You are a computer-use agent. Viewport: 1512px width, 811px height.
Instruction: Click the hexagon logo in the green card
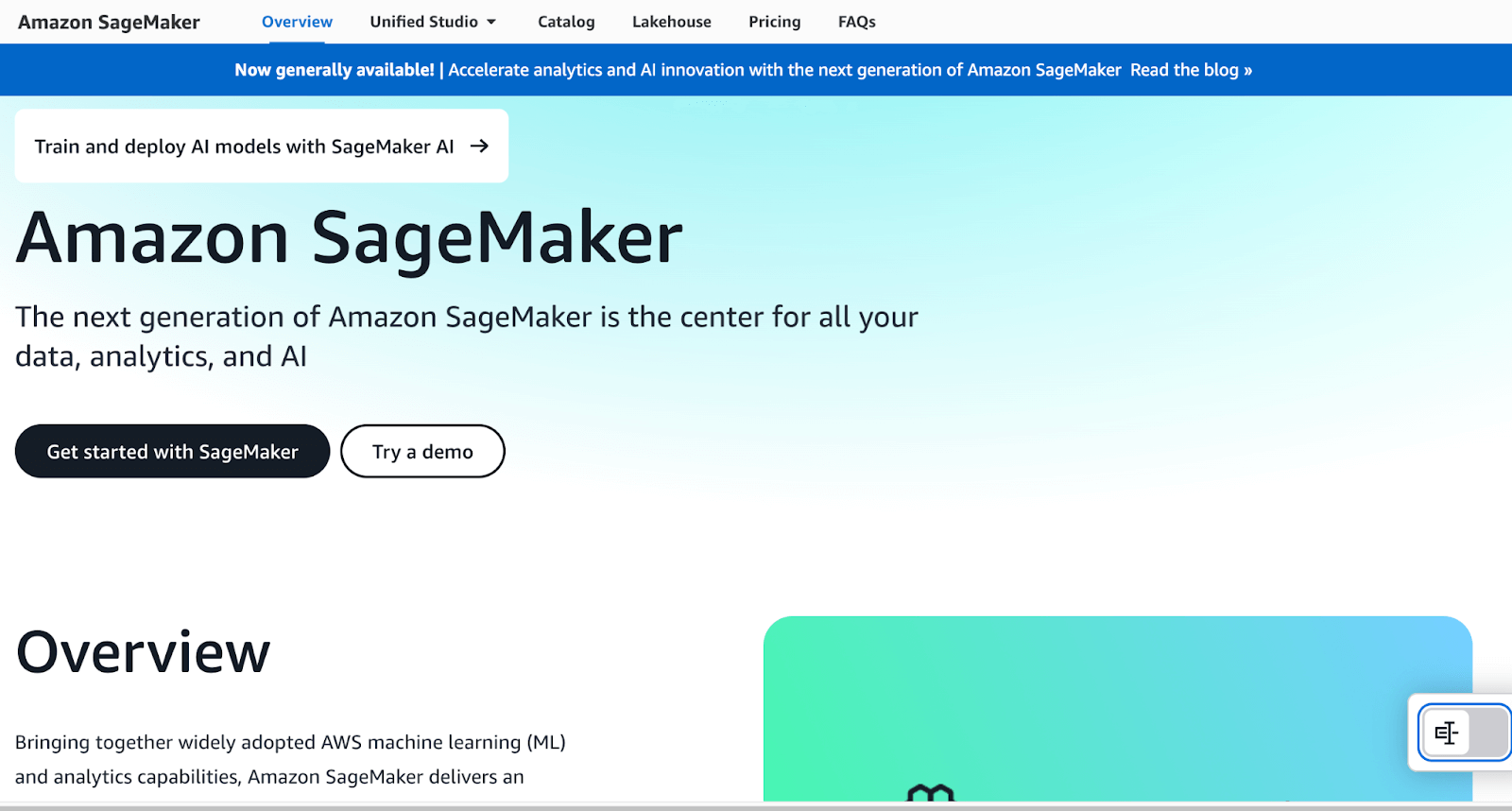tap(931, 792)
